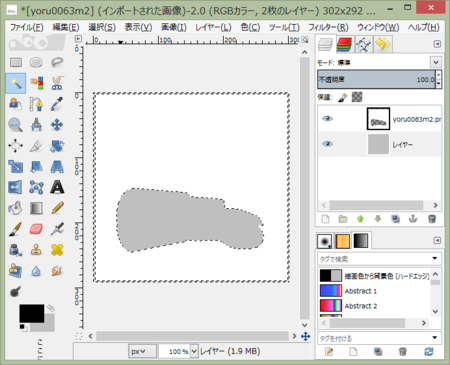The height and width of the screenshot is (365, 450).
Task: Open the gradients dock tab configuration menu
Action: point(437,240)
